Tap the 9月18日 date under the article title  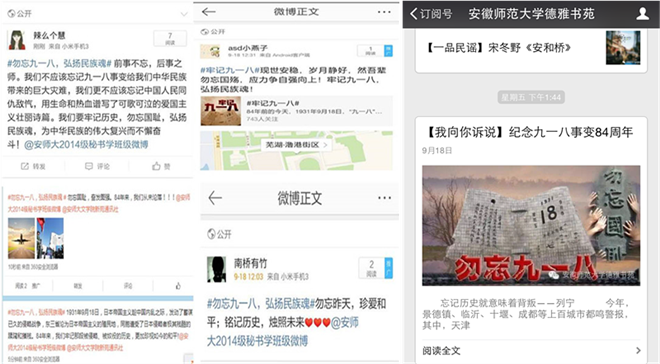tap(437, 151)
